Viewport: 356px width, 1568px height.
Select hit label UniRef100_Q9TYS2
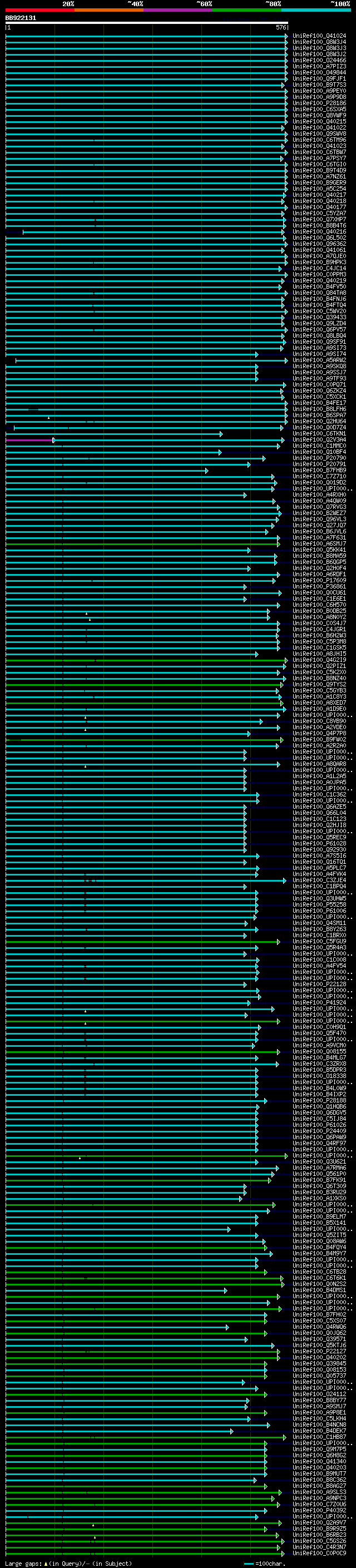click(x=319, y=684)
